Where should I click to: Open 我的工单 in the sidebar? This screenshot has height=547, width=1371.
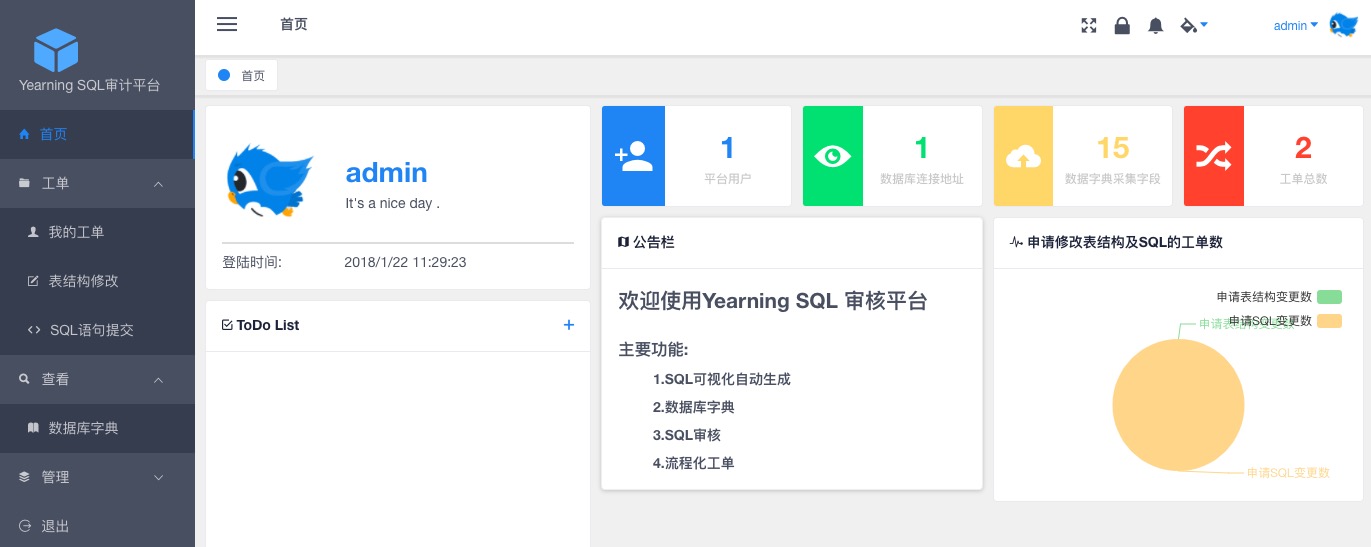pyautogui.click(x=76, y=232)
